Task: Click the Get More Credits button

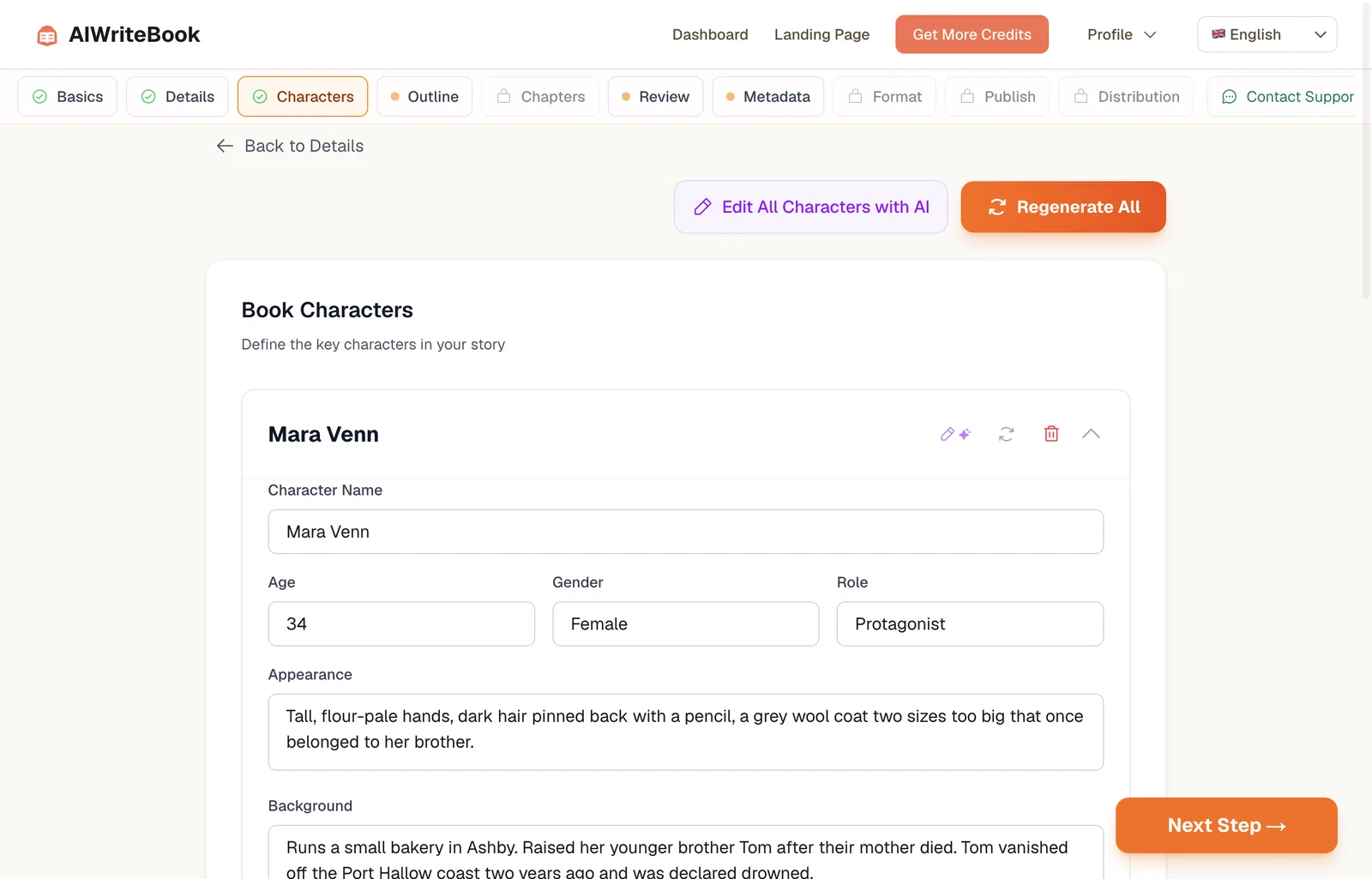Action: coord(972,34)
